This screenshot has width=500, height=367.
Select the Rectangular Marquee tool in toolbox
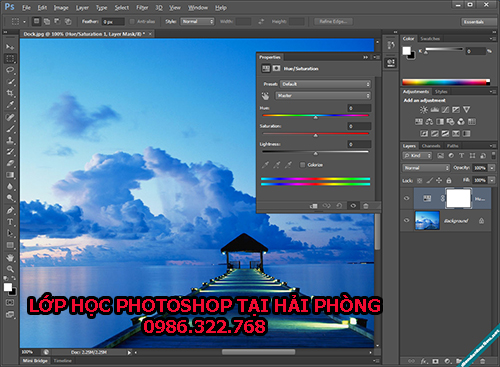click(x=10, y=59)
